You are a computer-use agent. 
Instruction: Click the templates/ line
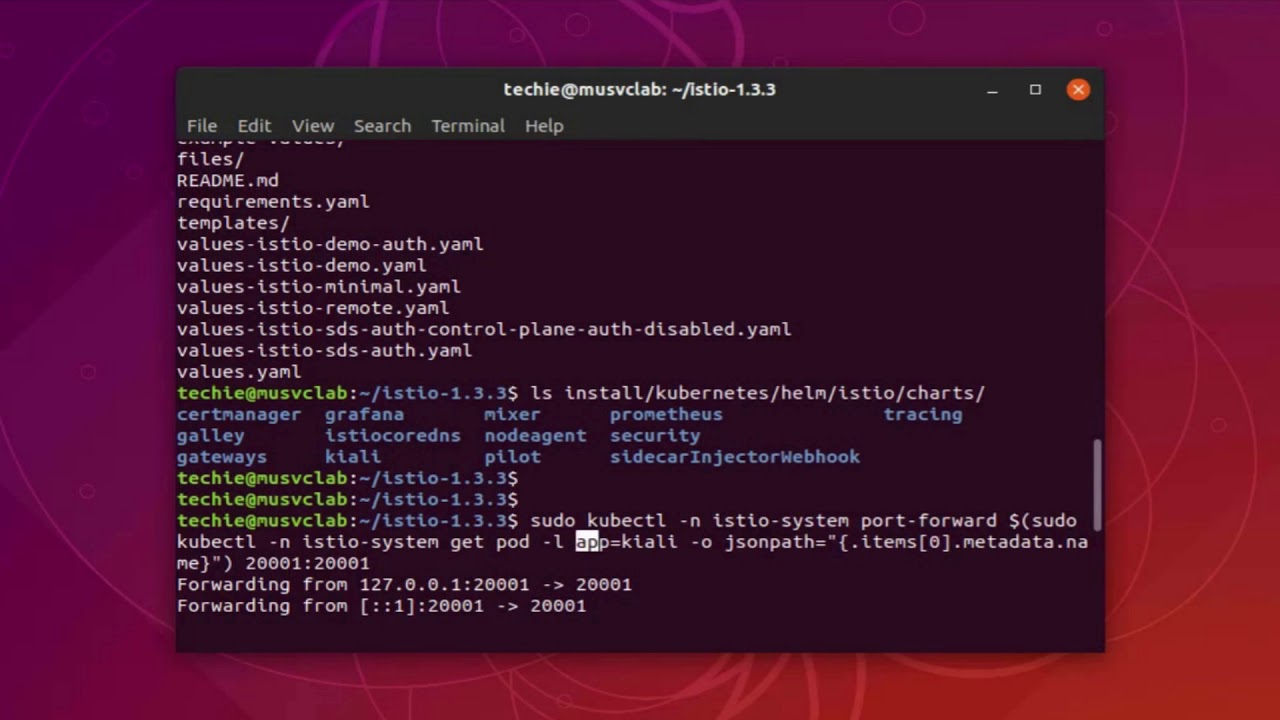pyautogui.click(x=233, y=223)
